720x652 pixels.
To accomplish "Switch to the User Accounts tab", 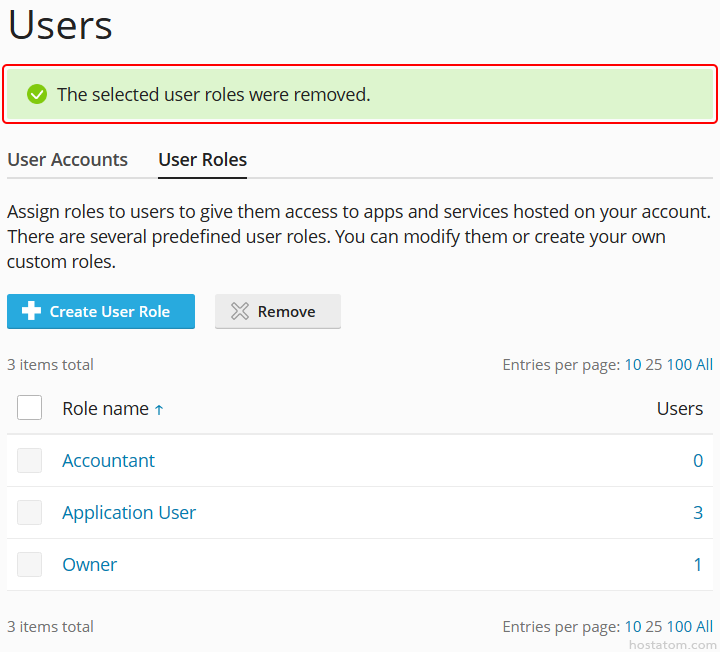I will point(67,159).
